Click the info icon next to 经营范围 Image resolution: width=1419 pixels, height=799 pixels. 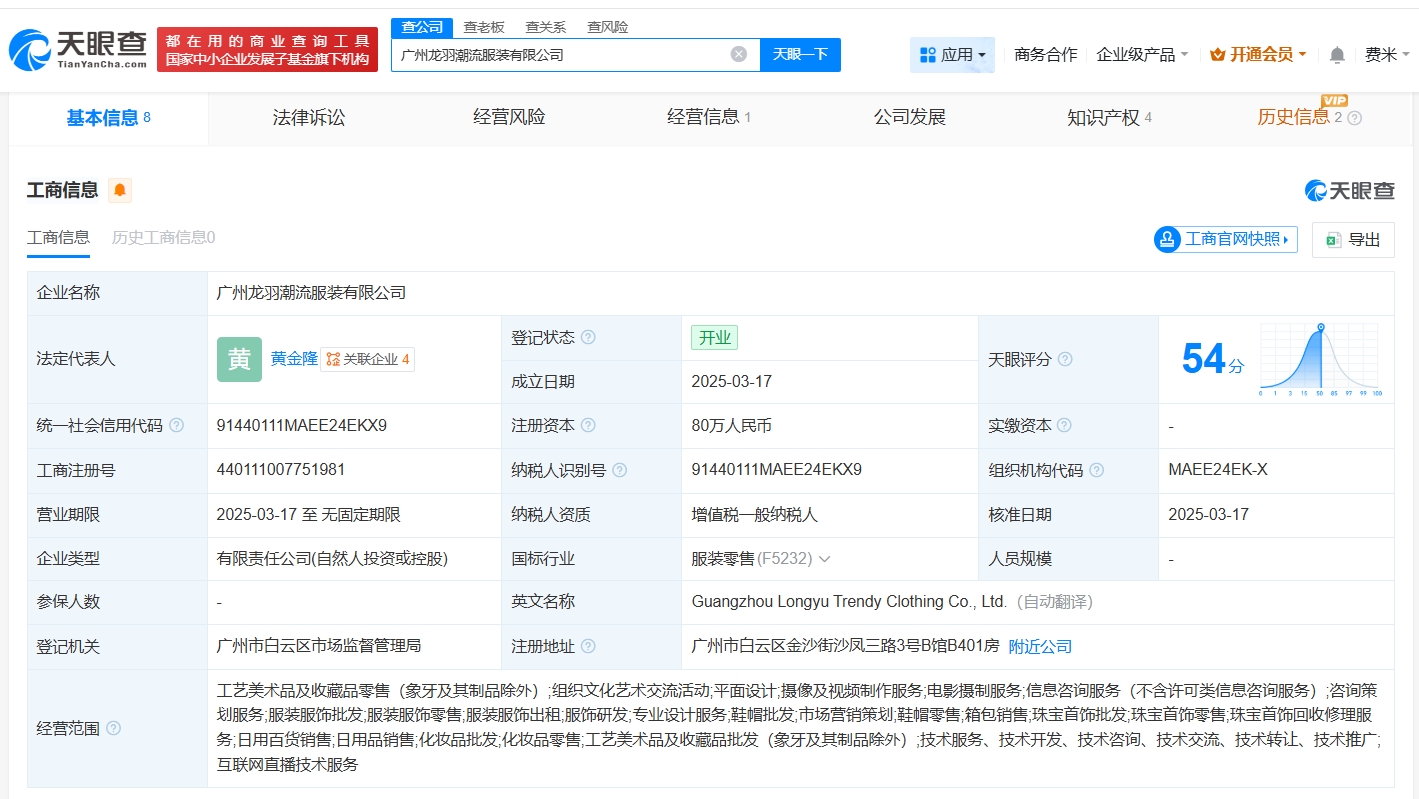tap(113, 729)
